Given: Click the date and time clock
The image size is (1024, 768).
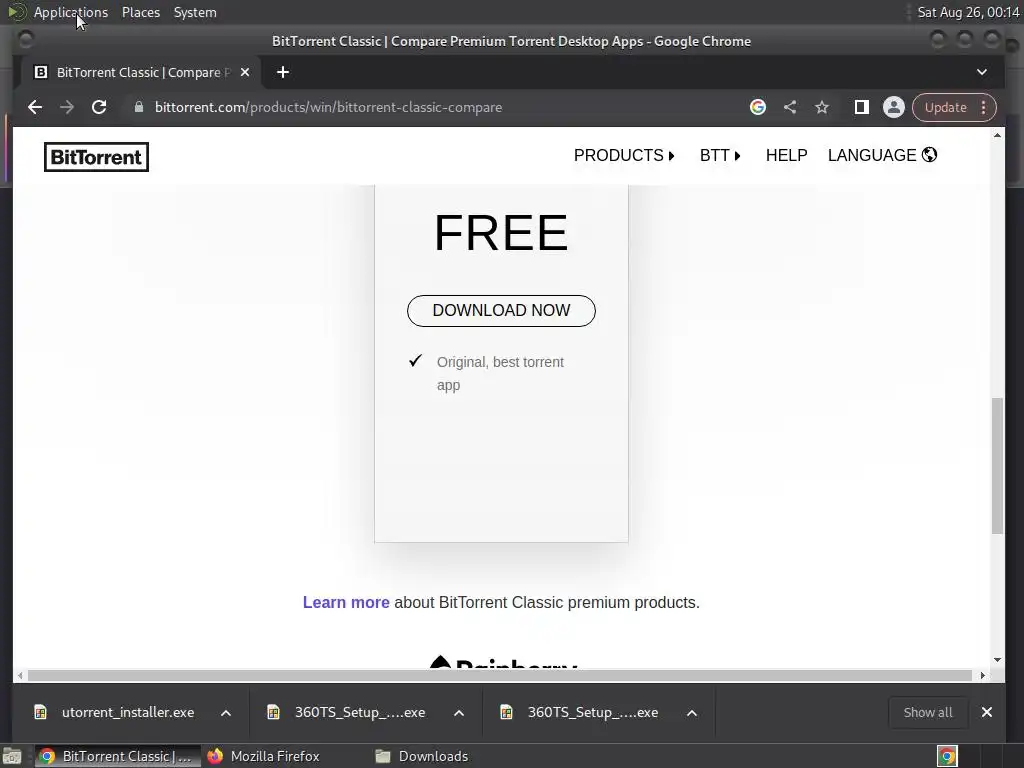Looking at the screenshot, I should tap(968, 12).
